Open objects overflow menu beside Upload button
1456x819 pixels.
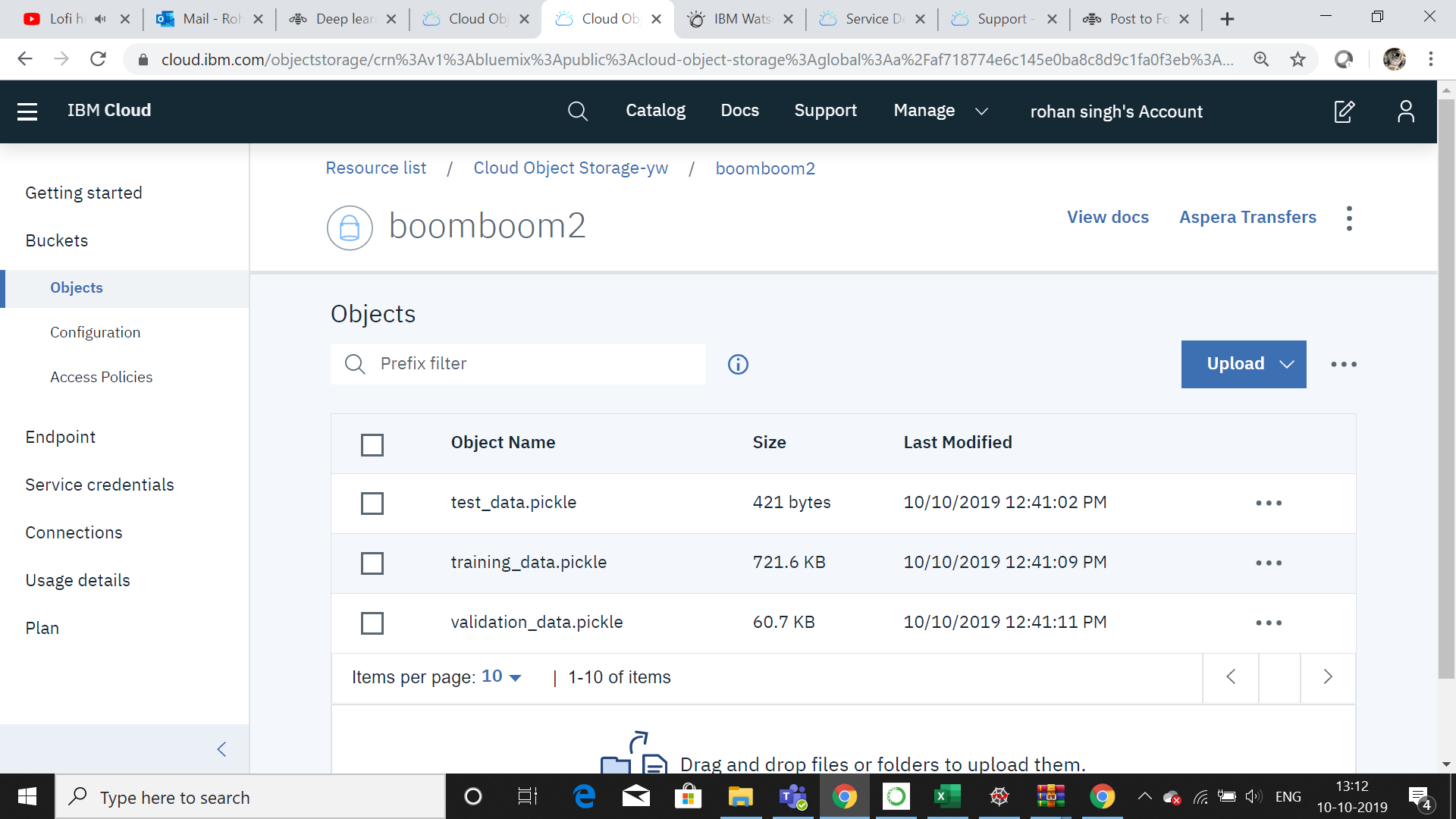(x=1344, y=365)
